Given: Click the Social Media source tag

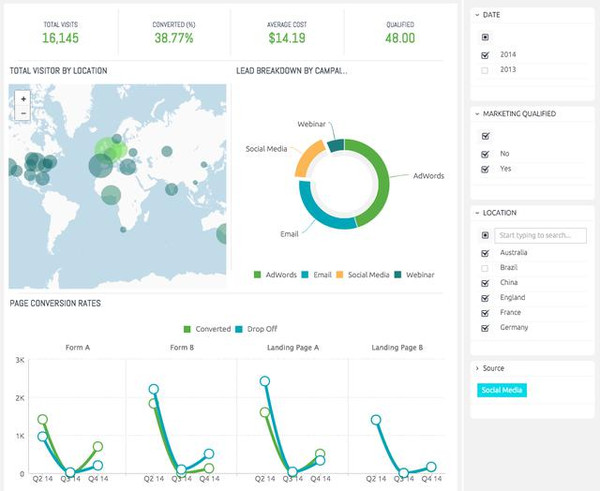Looking at the screenshot, I should [503, 390].
